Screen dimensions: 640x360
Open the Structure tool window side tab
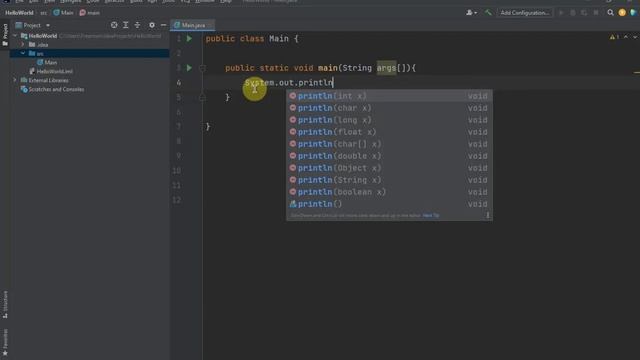click(5, 304)
